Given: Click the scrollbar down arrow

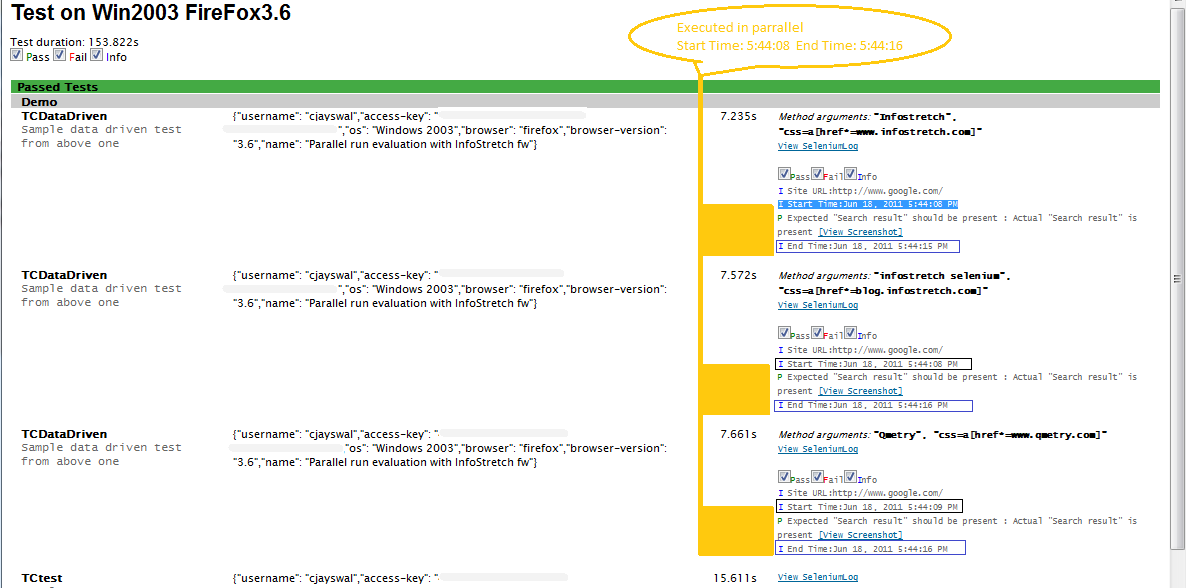Looking at the screenshot, I should click(1177, 580).
